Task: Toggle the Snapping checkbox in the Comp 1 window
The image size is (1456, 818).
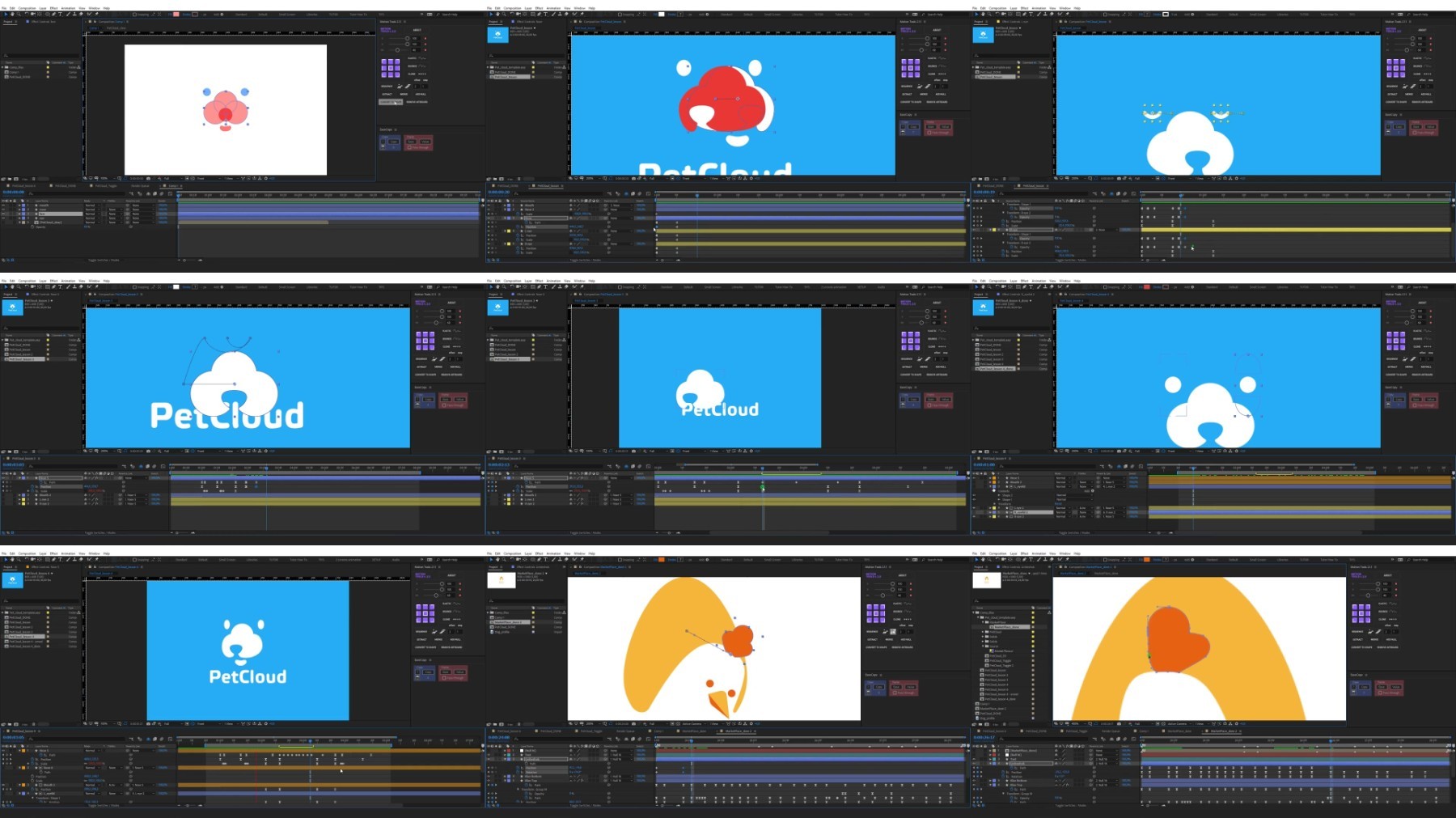Action: (x=134, y=14)
